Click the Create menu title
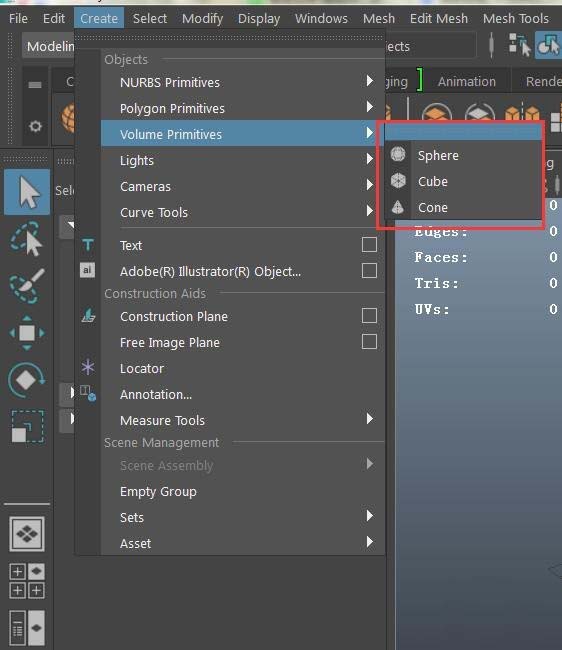 point(99,18)
